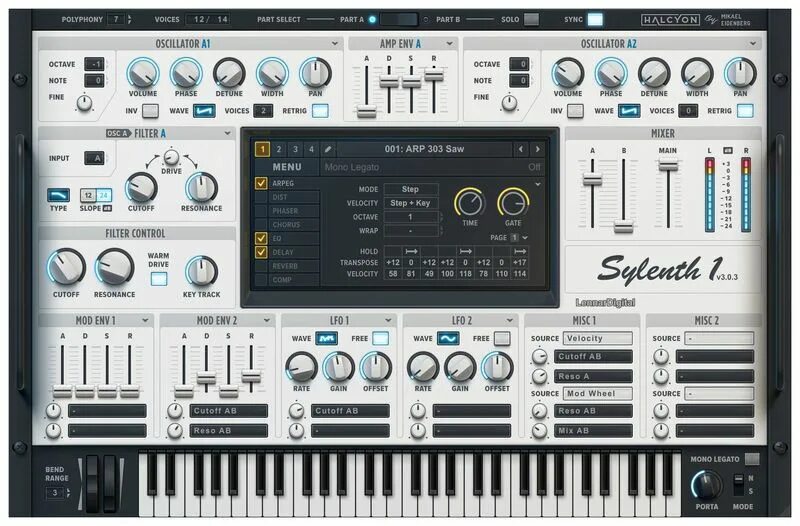This screenshot has height=526, width=800.
Task: Select Oscillator A1 waveform icon
Action: pyautogui.click(x=204, y=111)
